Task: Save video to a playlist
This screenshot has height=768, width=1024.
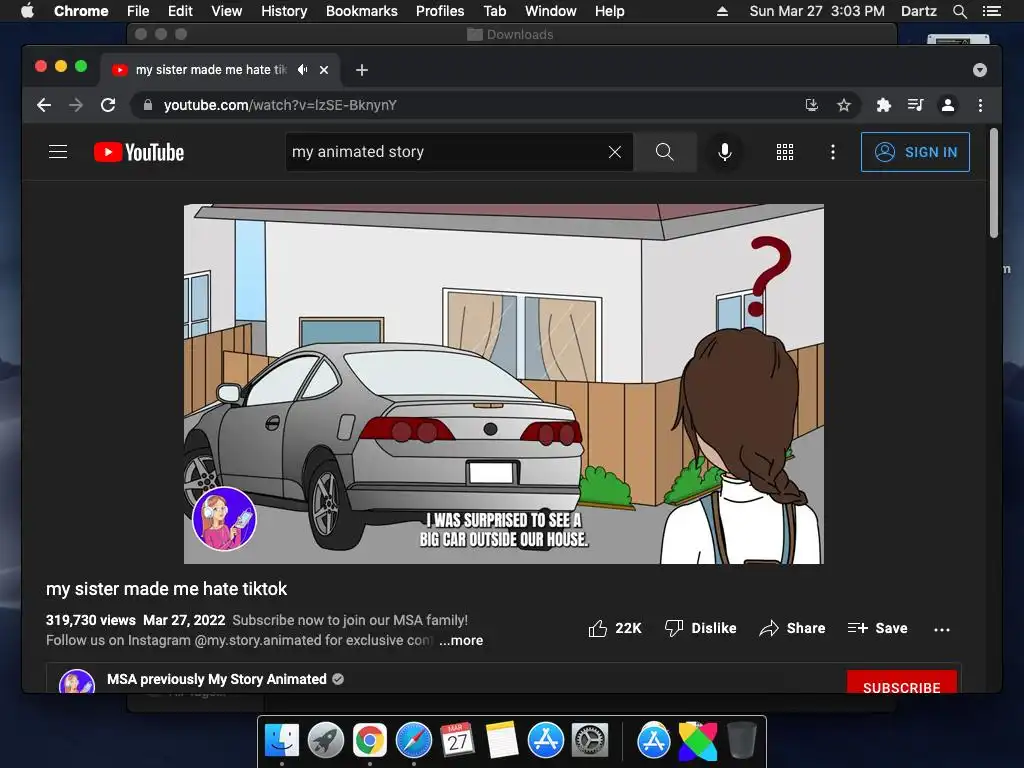Action: pos(877,628)
